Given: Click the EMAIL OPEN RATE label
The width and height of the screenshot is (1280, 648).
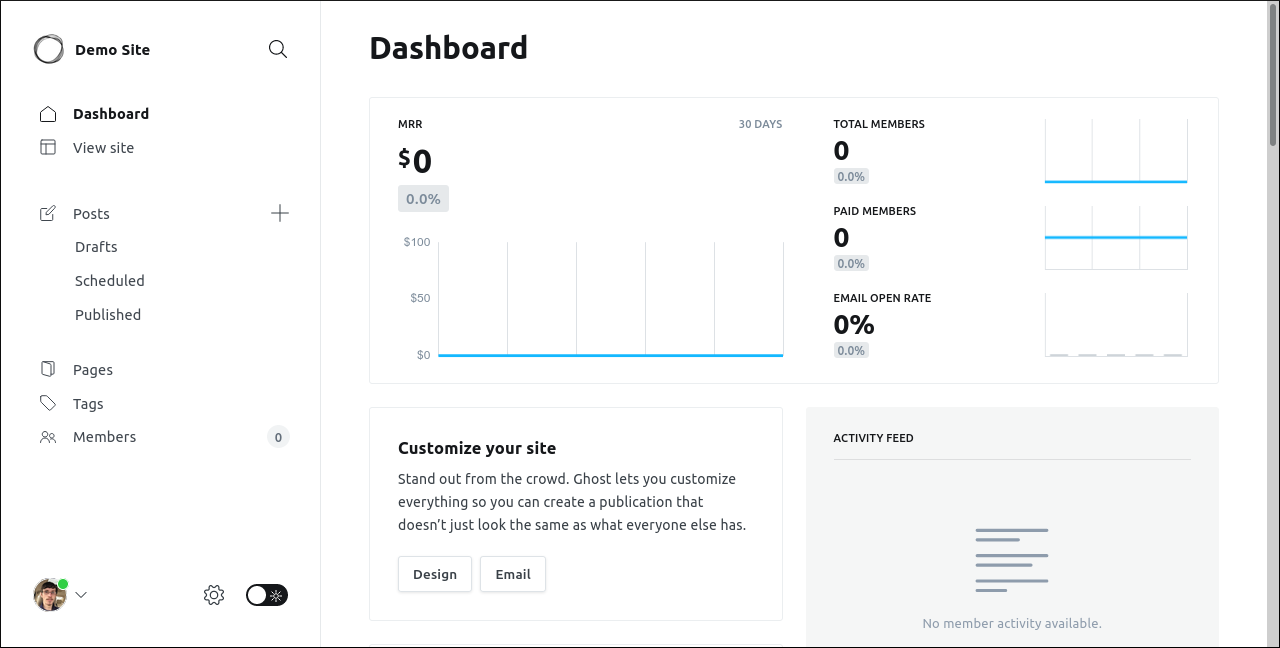Looking at the screenshot, I should point(882,298).
